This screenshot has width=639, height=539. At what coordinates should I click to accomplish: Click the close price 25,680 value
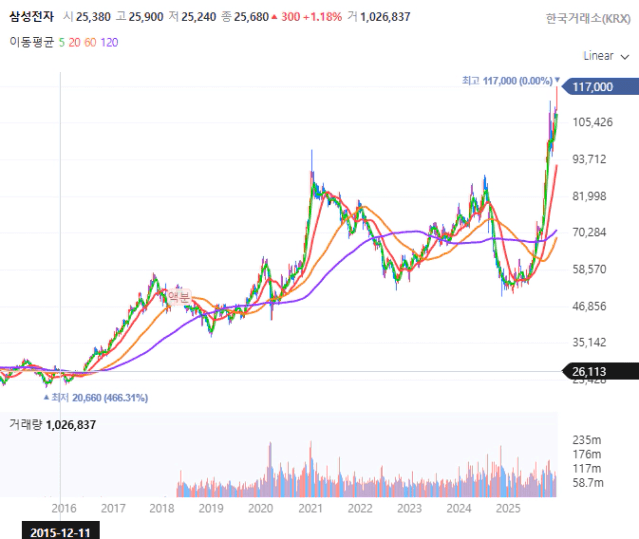[251, 17]
